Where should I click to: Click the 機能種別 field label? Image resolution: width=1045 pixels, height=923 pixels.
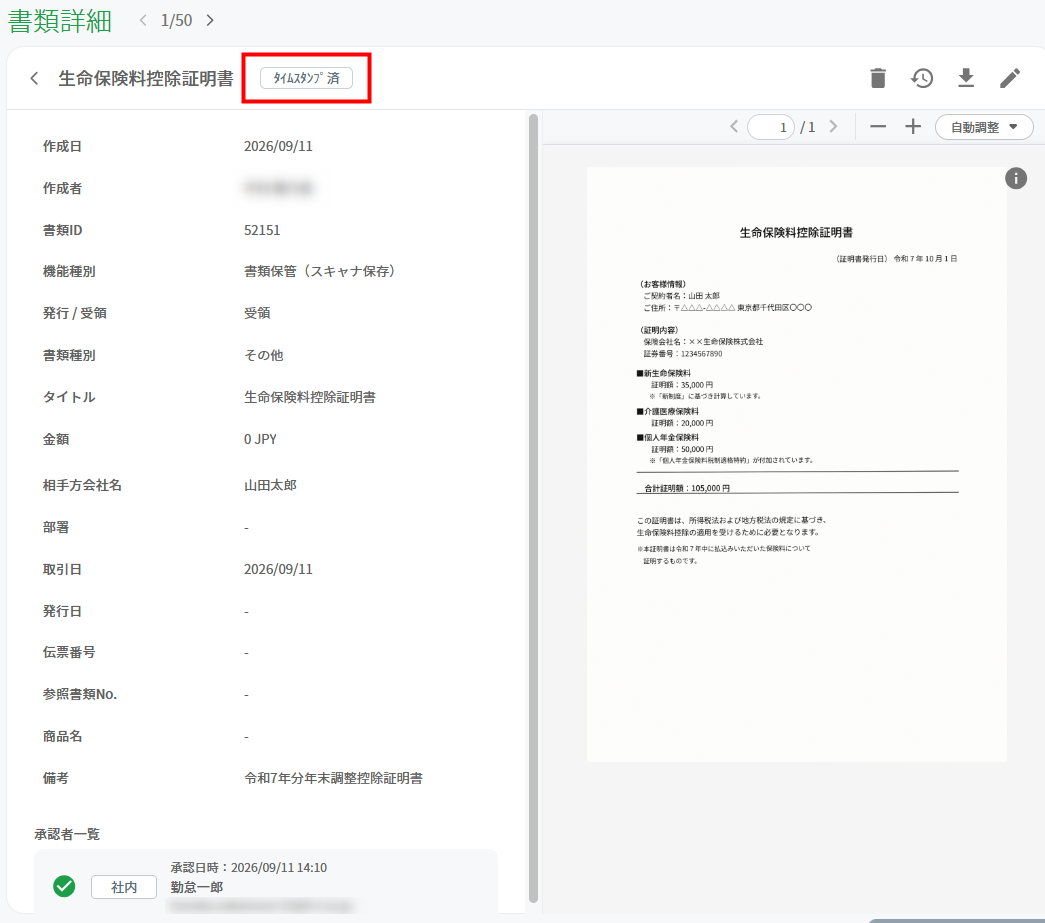(x=69, y=271)
